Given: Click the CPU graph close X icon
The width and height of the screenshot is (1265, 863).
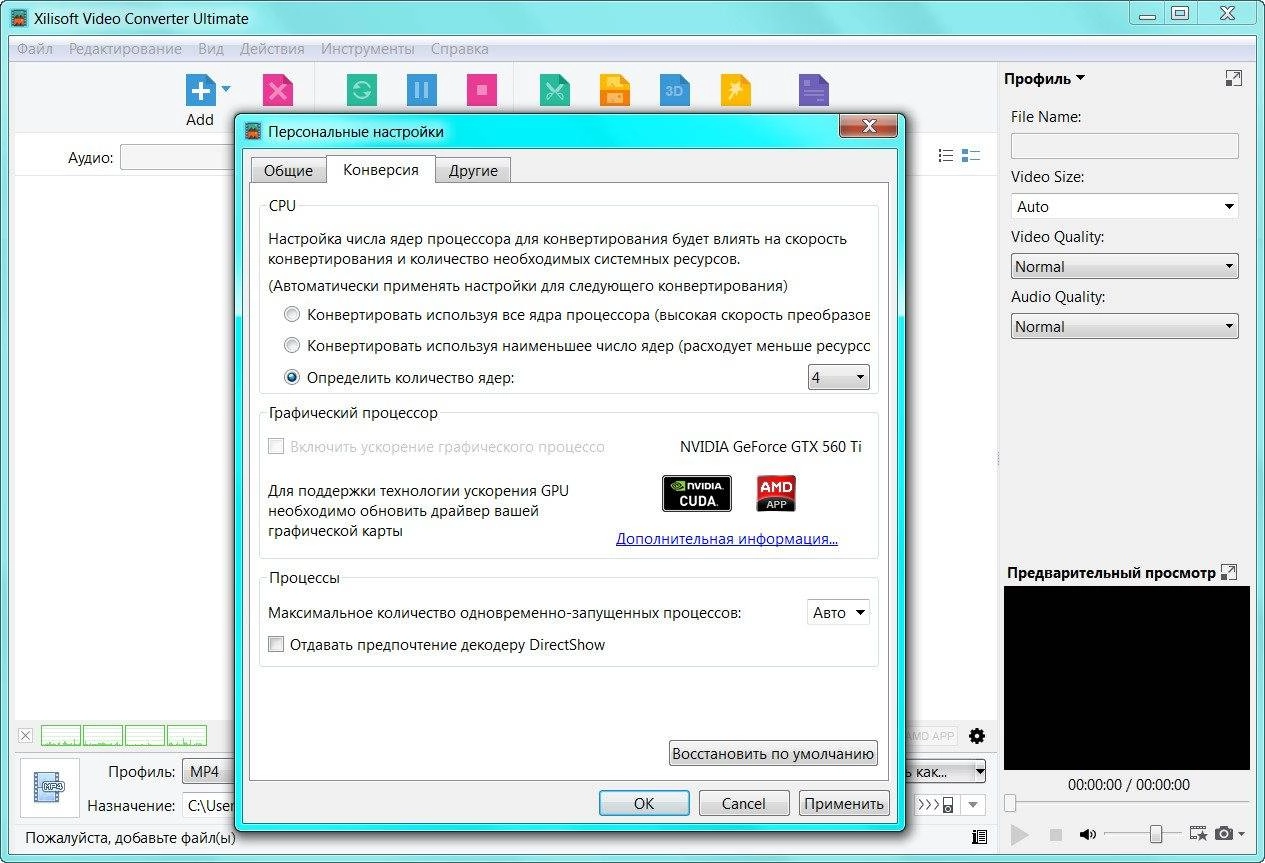Looking at the screenshot, I should click(x=26, y=736).
